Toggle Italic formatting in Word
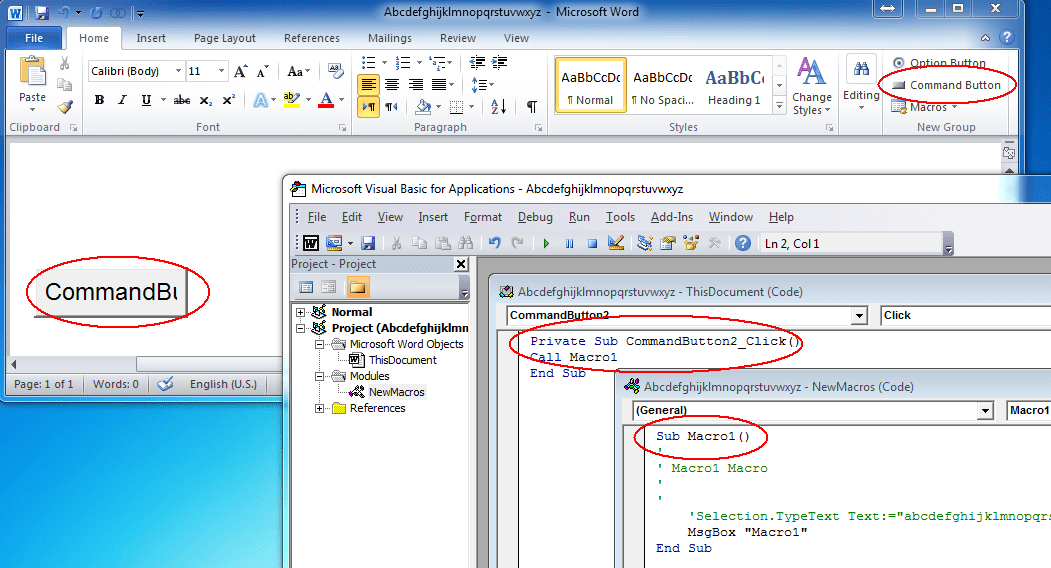This screenshot has height=568, width=1051. pyautogui.click(x=122, y=100)
